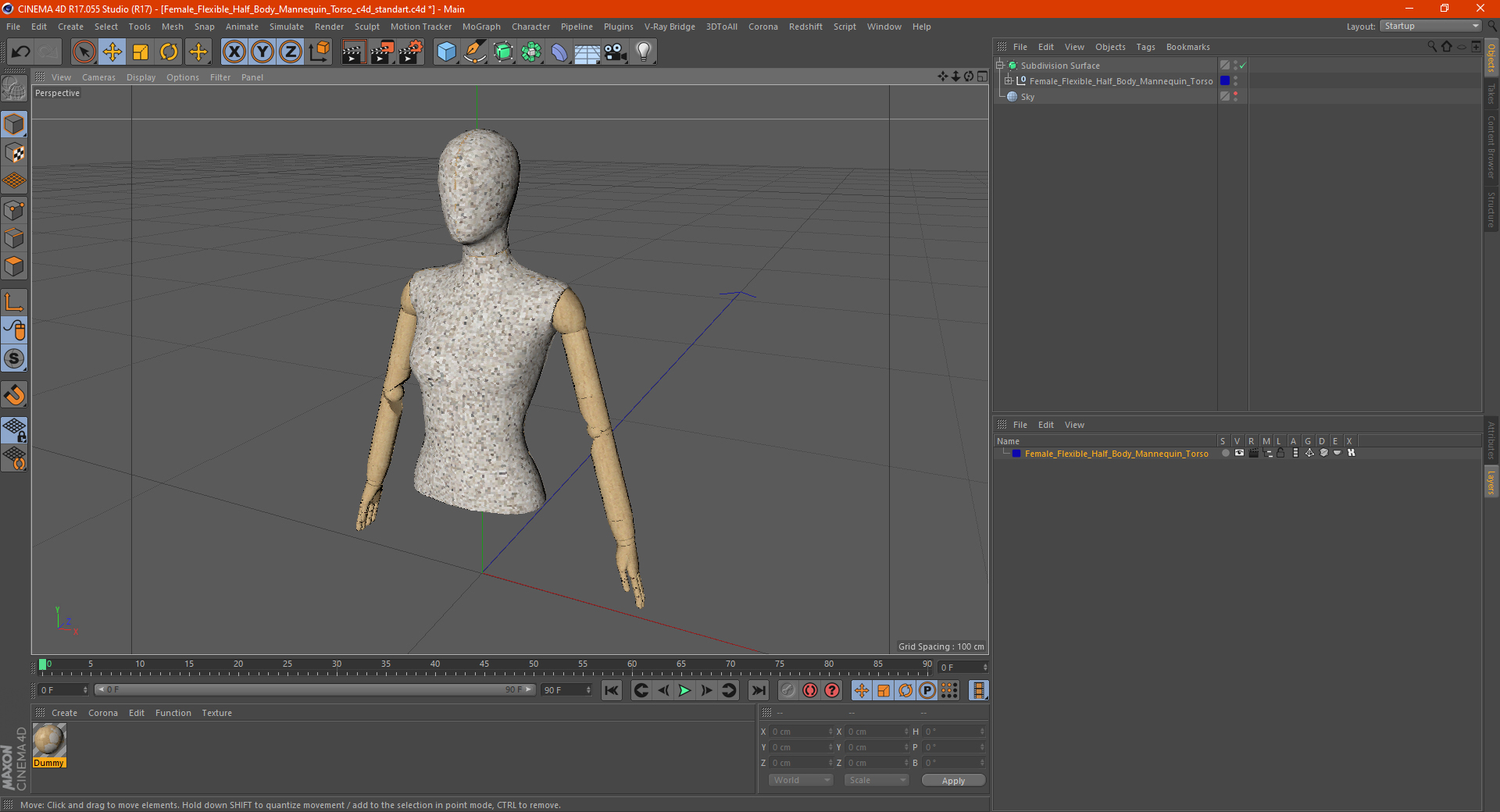The height and width of the screenshot is (812, 1500).
Task: Click the timeline preview range slider
Action: pos(315,689)
